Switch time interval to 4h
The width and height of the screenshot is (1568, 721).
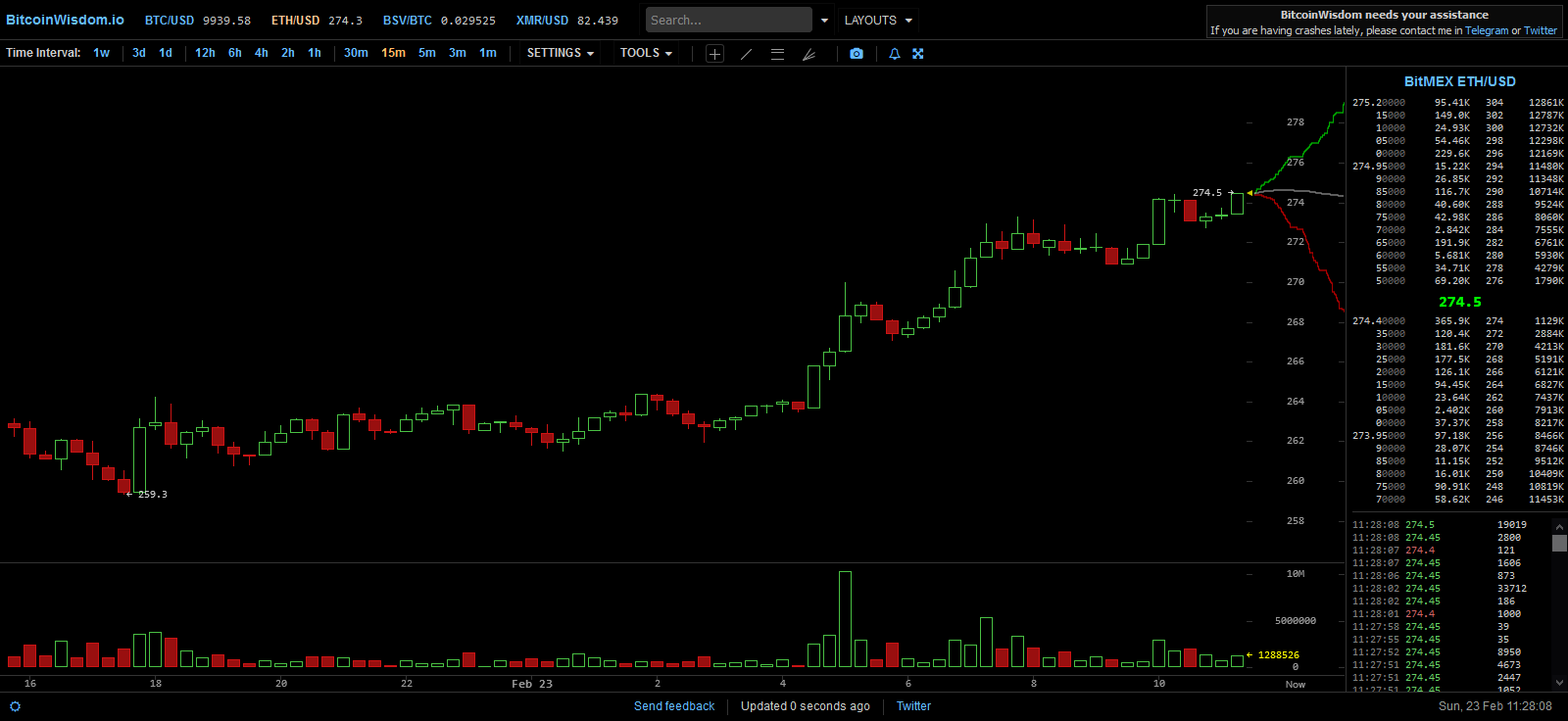tap(262, 53)
